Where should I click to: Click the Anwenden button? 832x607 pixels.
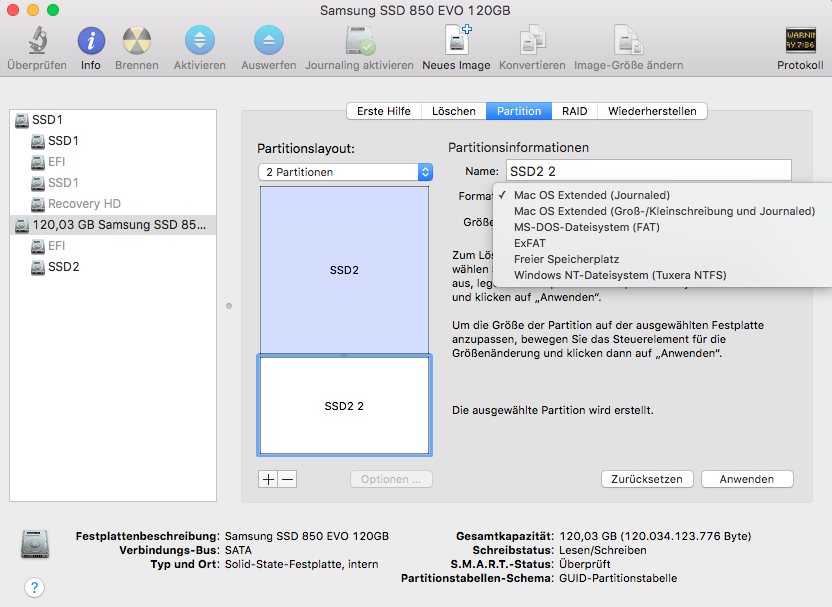click(x=747, y=479)
